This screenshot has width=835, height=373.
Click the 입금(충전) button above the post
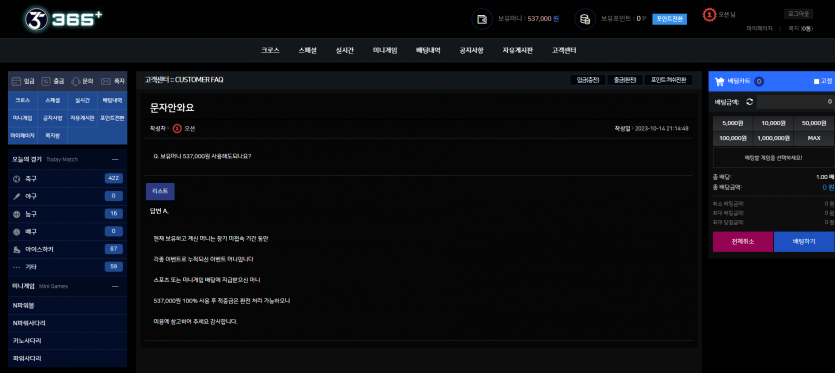pos(588,80)
